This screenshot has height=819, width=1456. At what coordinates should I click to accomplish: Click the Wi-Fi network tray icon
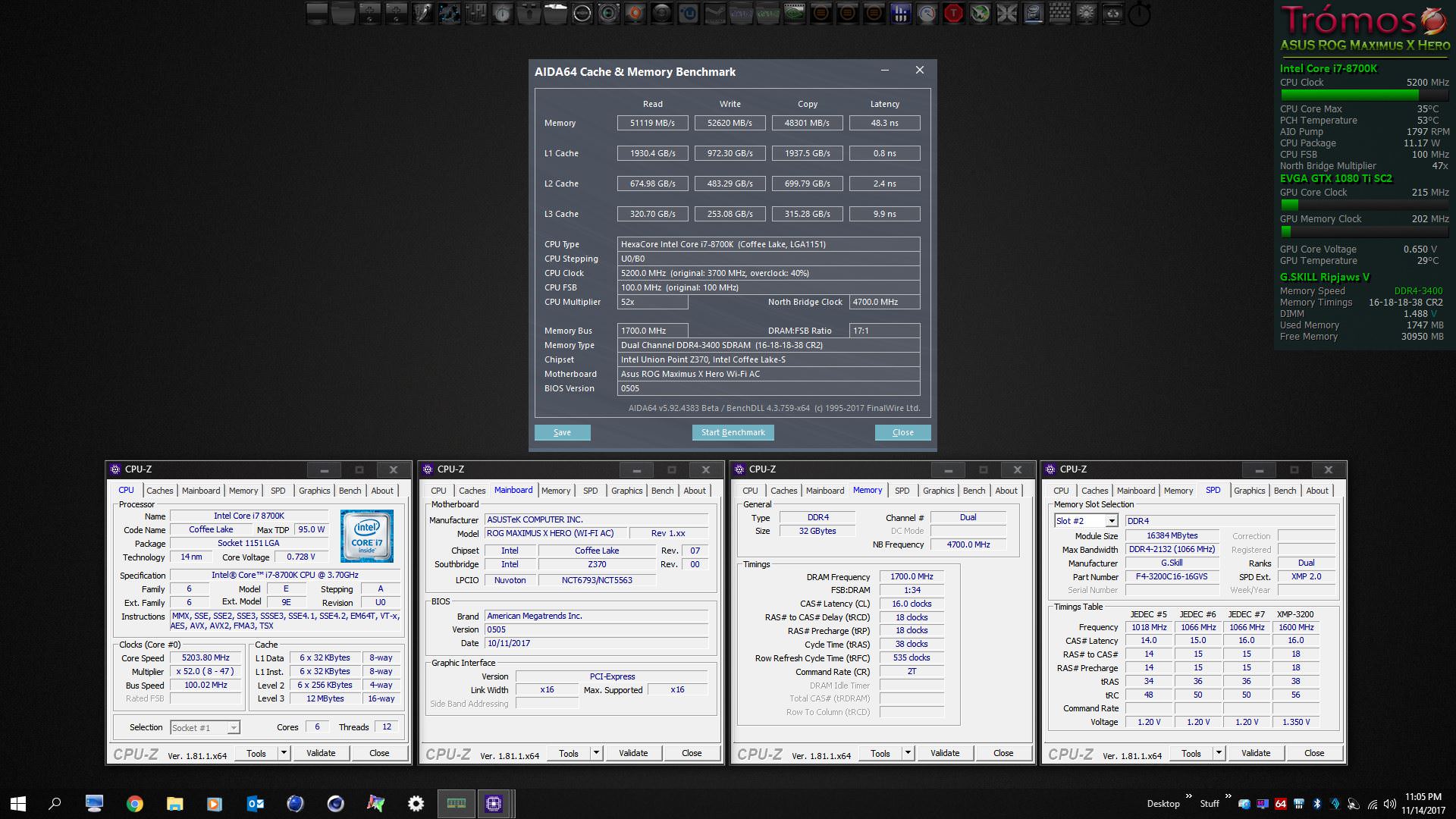tap(1373, 805)
